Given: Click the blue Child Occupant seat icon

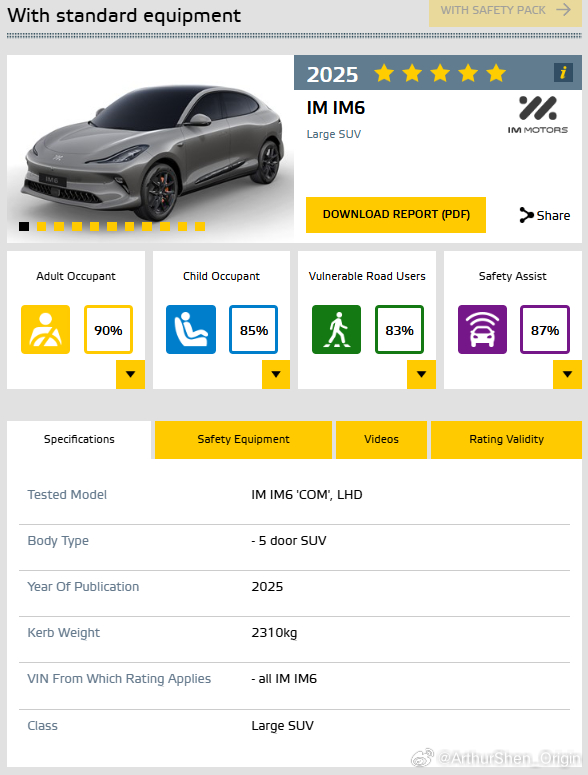Looking at the screenshot, I should point(191,330).
